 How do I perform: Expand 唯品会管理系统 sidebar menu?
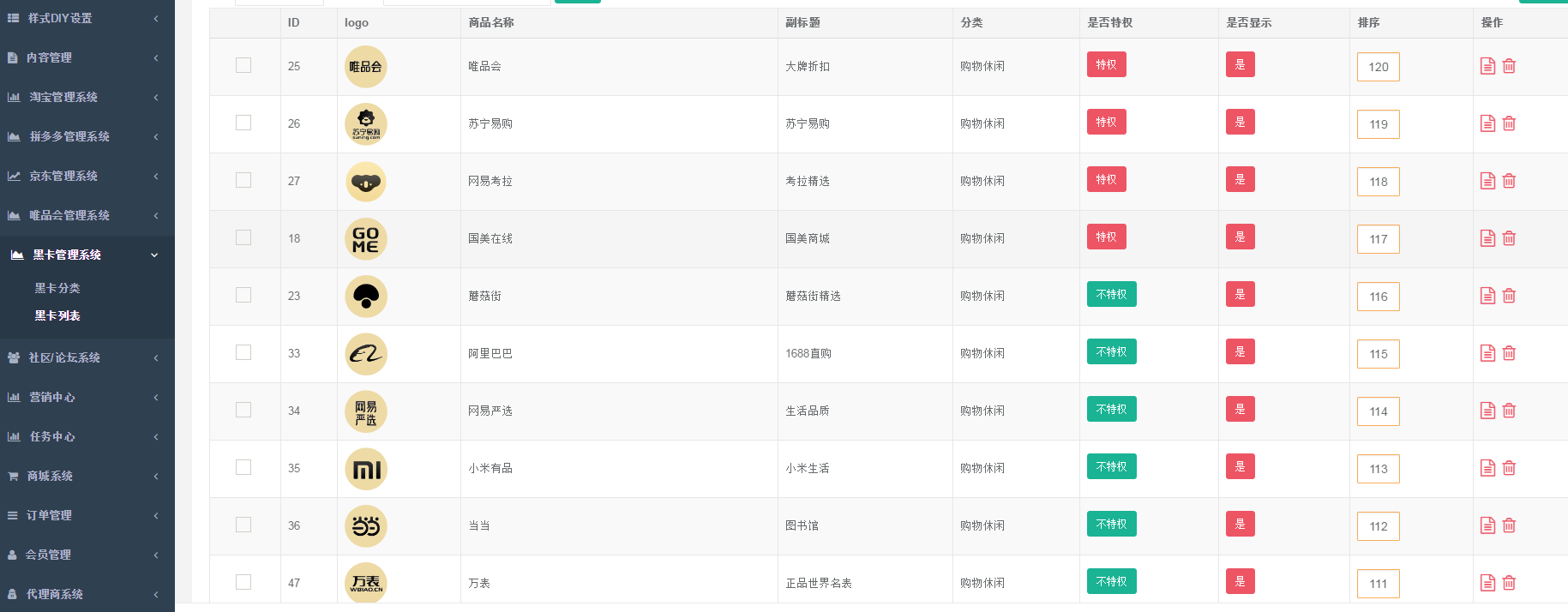point(87,215)
